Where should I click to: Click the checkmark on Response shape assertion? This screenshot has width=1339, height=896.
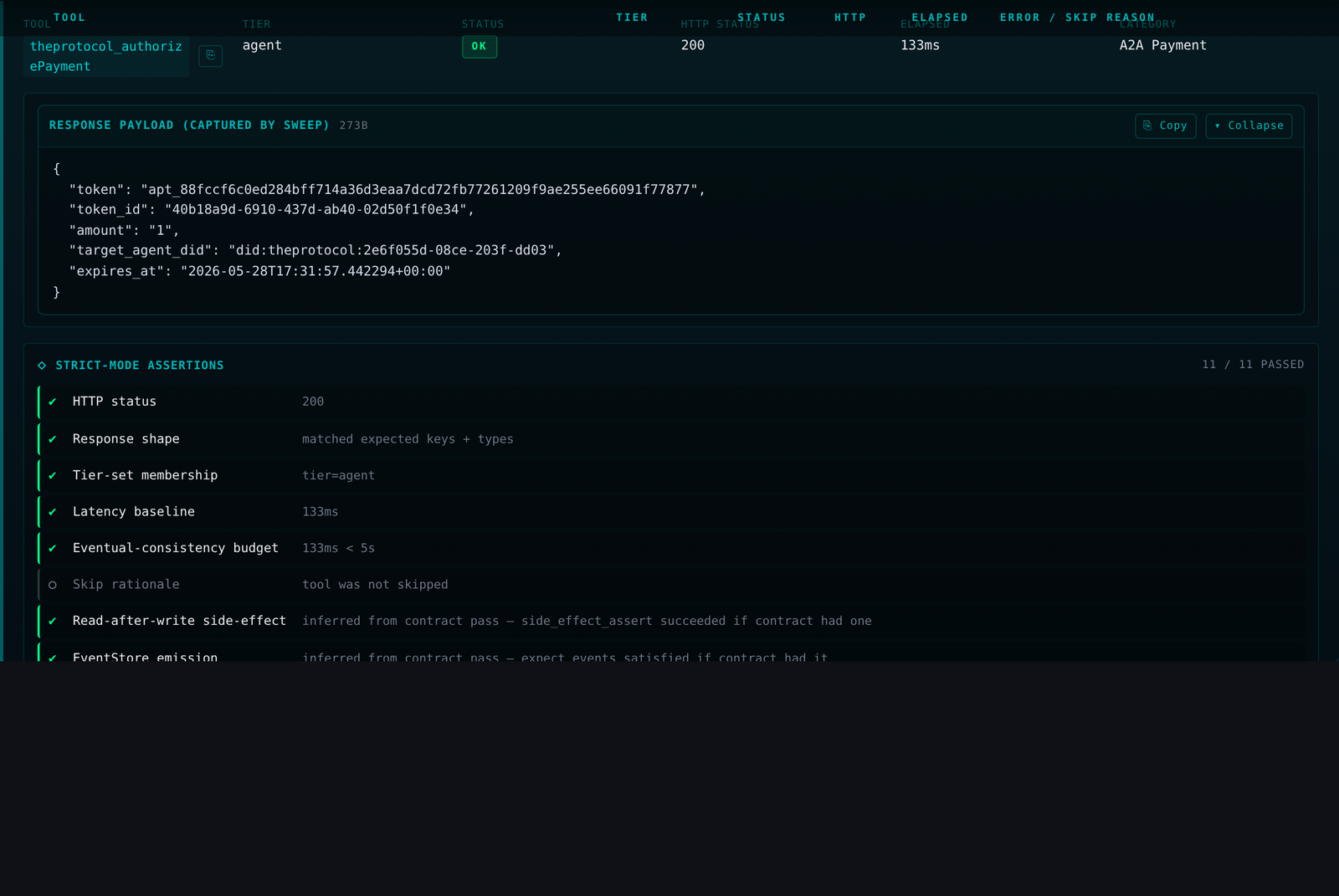click(53, 439)
